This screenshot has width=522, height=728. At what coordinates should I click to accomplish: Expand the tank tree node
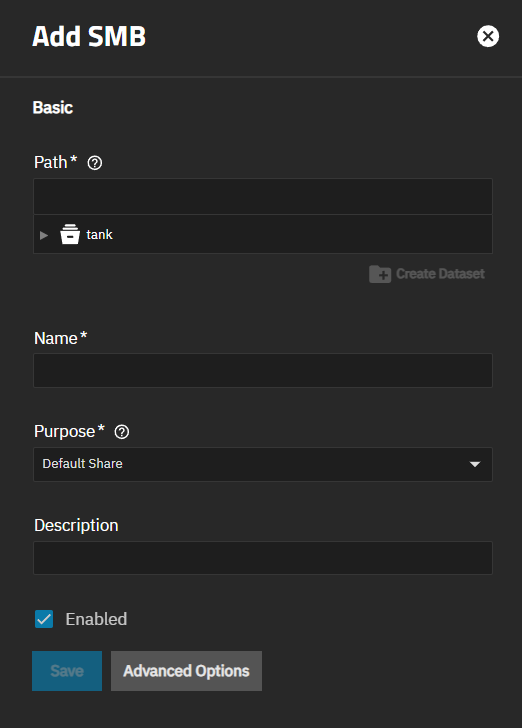point(44,235)
